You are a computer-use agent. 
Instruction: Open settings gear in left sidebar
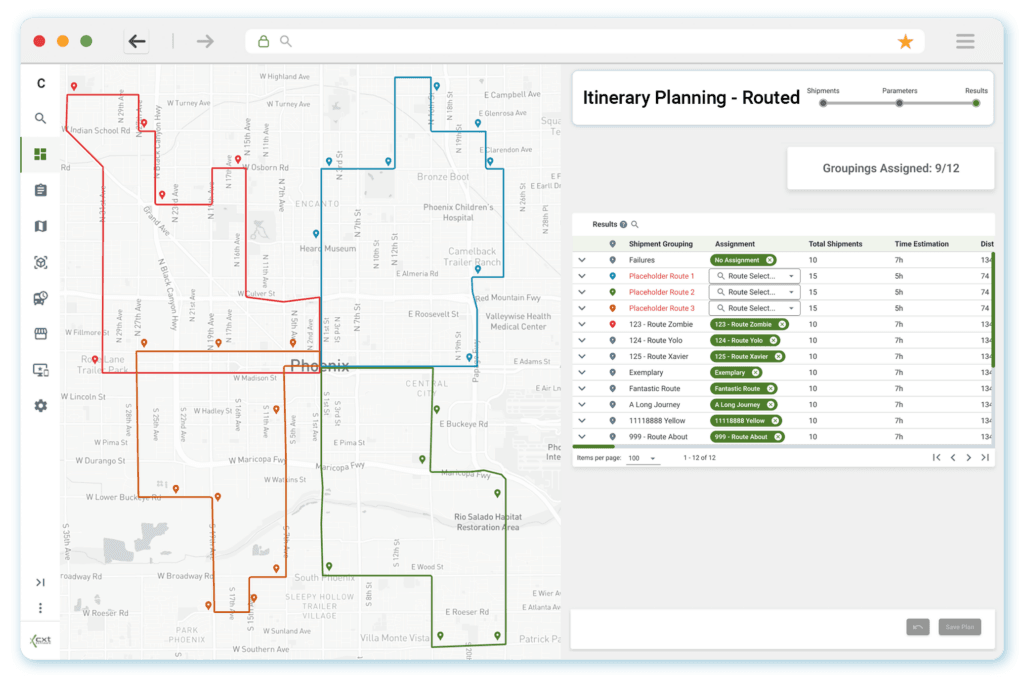(41, 406)
